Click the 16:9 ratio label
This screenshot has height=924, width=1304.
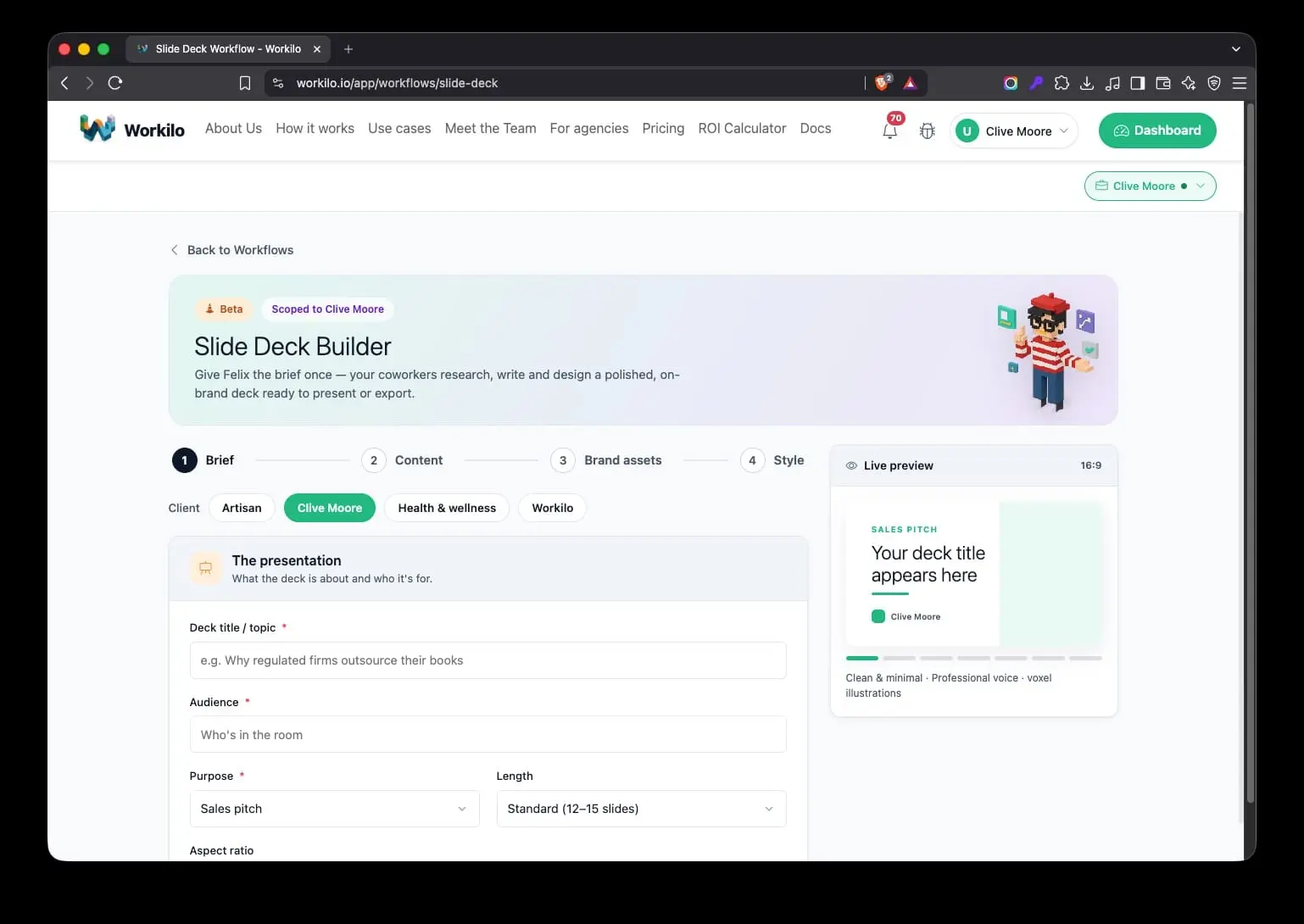(1090, 465)
